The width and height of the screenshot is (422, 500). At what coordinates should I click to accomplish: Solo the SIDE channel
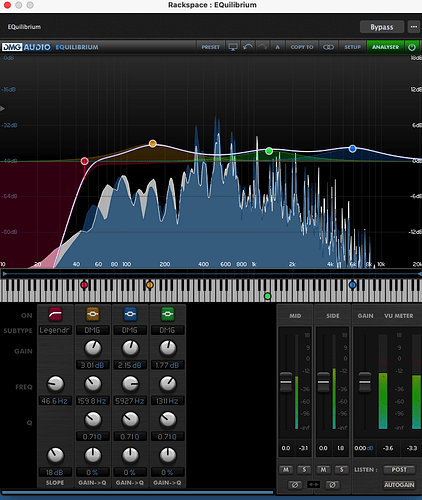coord(341,470)
